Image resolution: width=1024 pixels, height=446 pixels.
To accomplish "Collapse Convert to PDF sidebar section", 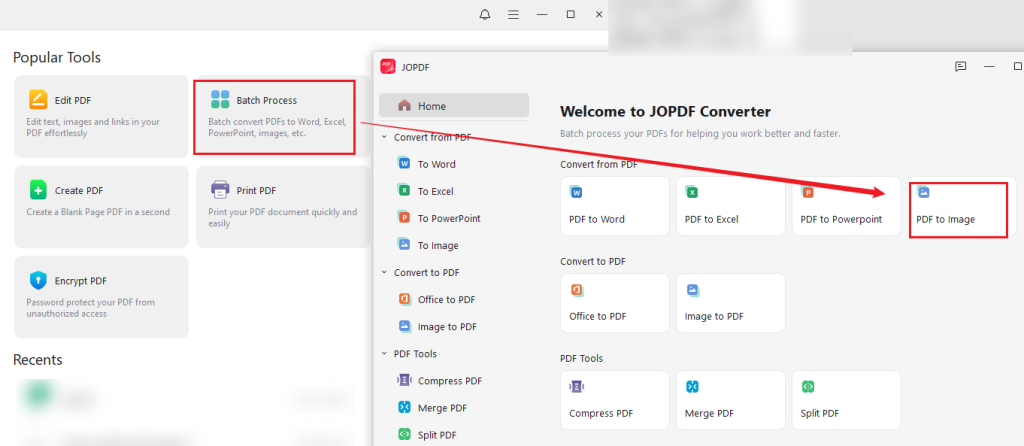I will [x=384, y=272].
